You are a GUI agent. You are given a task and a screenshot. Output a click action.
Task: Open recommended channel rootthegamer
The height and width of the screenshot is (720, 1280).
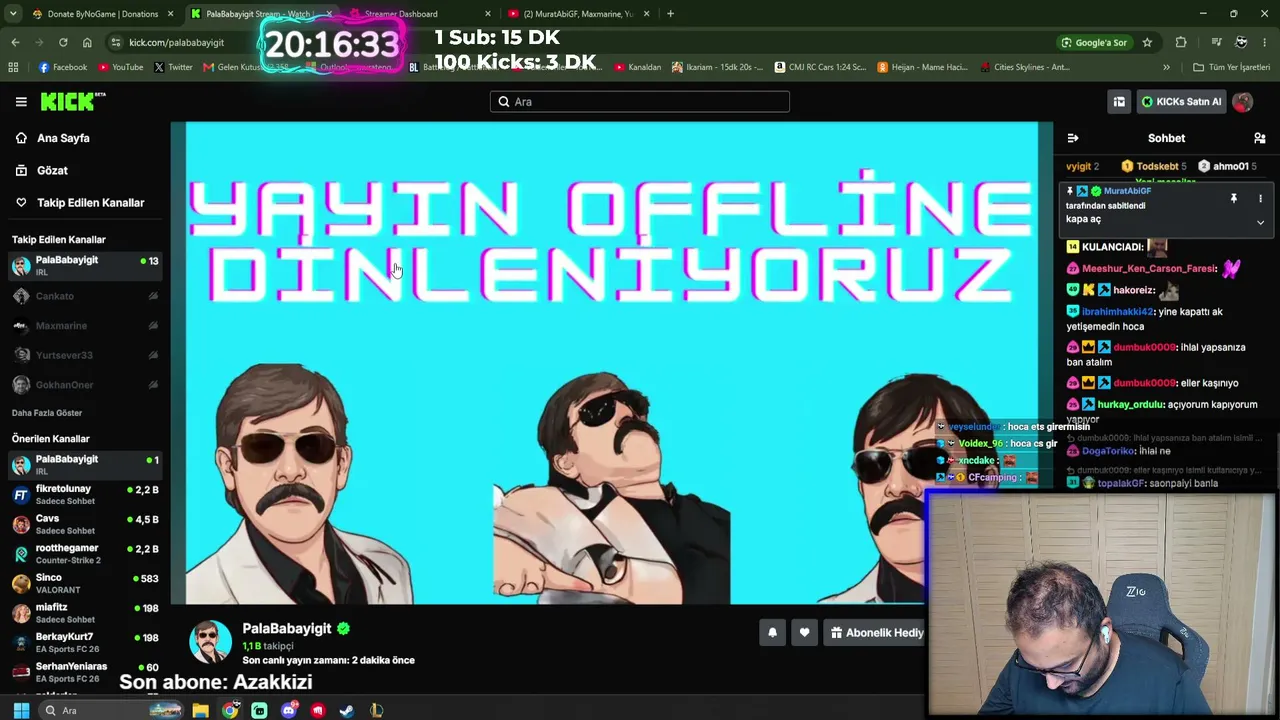point(85,553)
